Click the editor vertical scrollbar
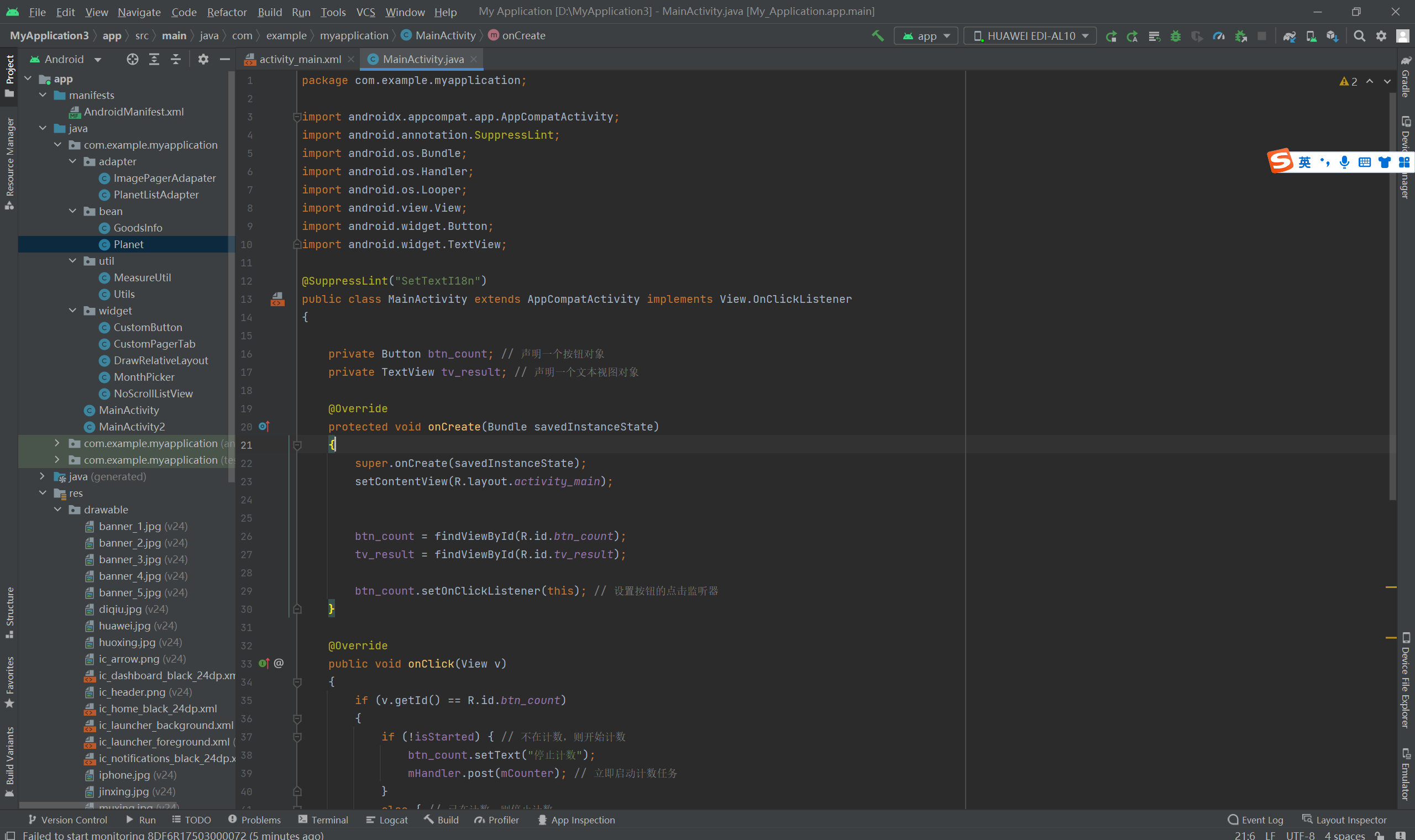This screenshot has height=840, width=1415. [1392, 295]
